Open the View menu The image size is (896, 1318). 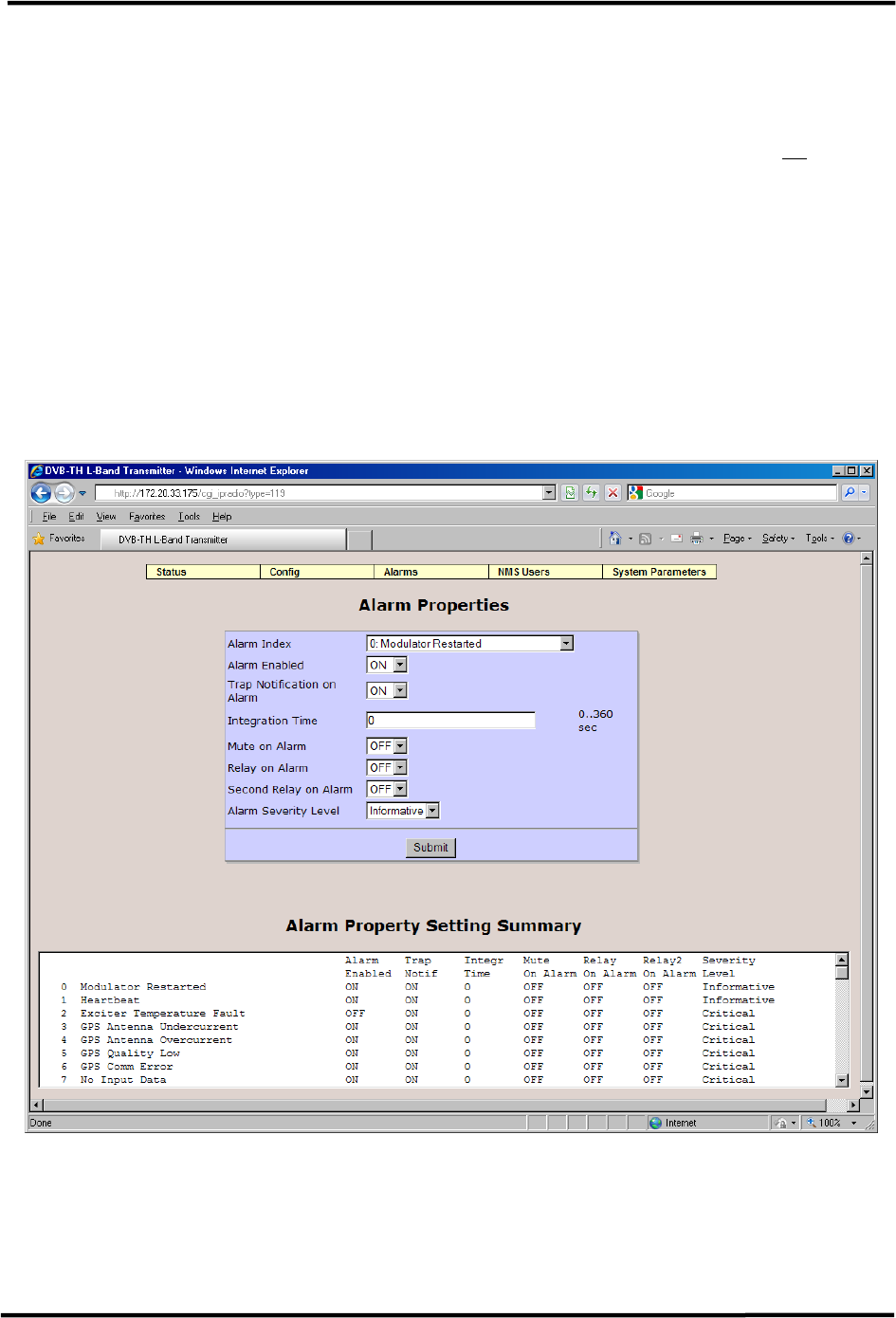coord(106,517)
